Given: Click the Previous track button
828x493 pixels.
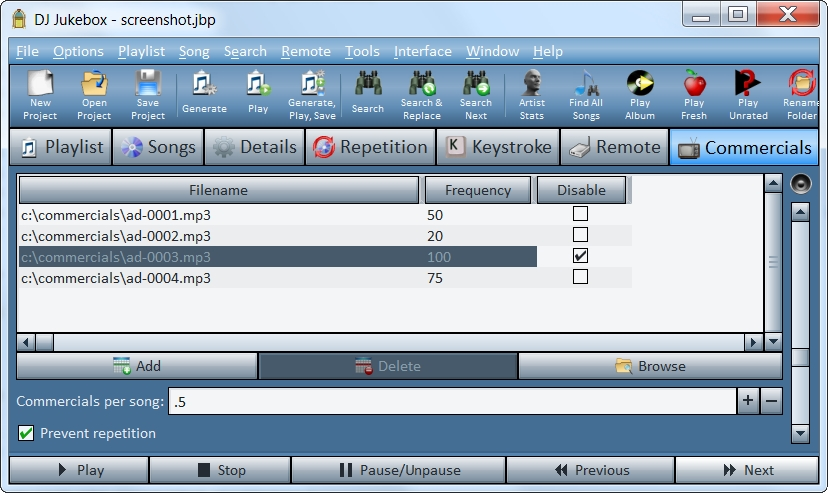Looking at the screenshot, I should [590, 470].
